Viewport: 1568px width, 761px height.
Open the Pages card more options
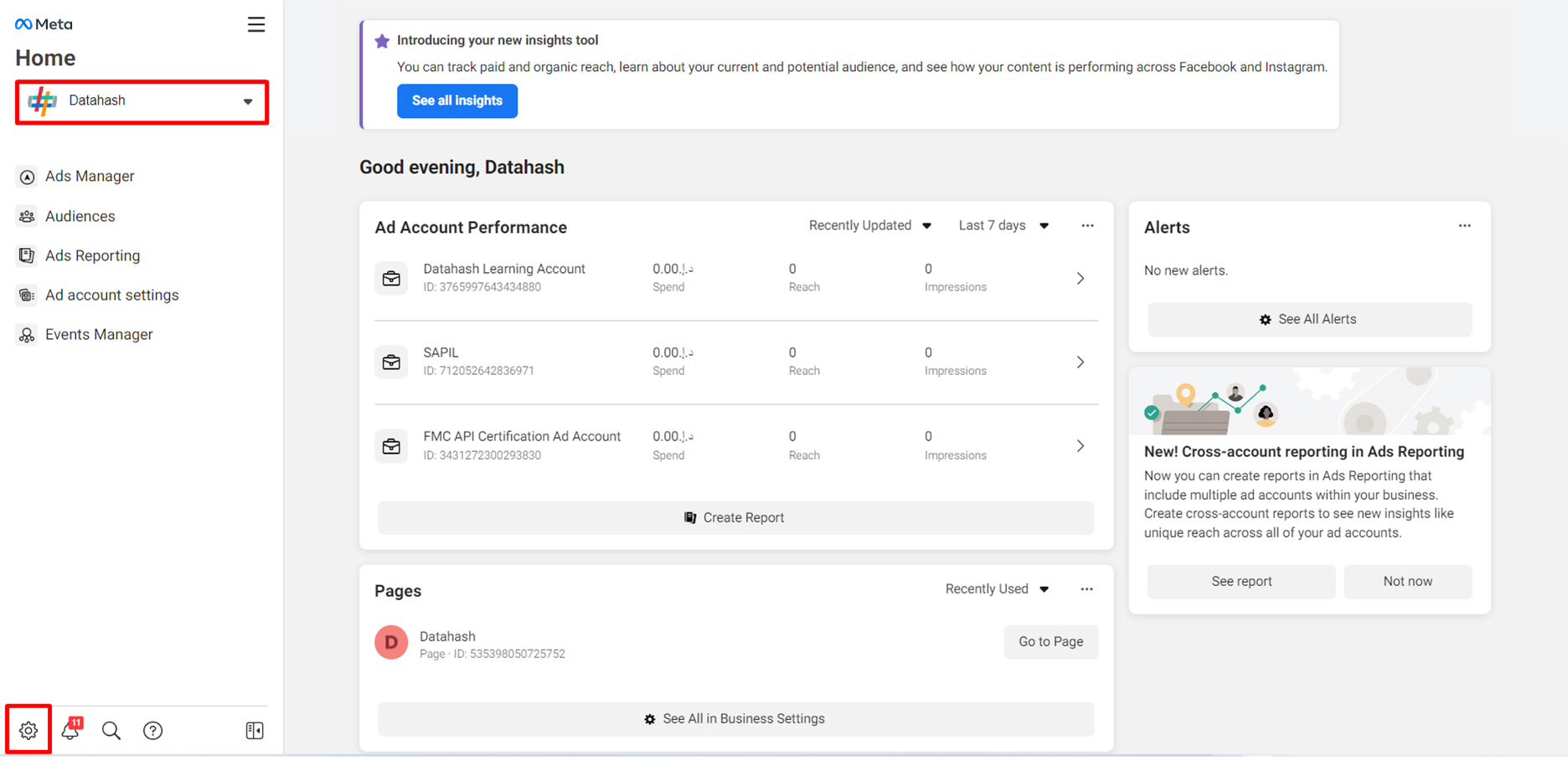click(1086, 589)
